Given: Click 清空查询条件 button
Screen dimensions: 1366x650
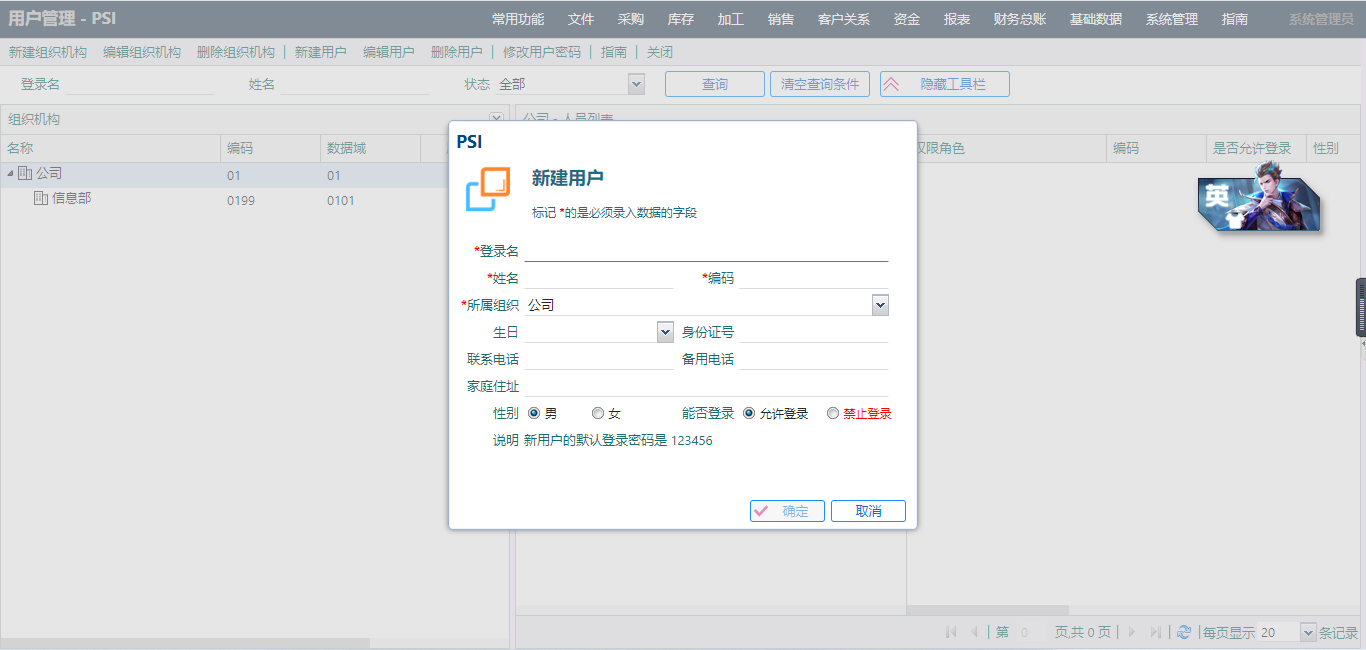Looking at the screenshot, I should (x=820, y=84).
